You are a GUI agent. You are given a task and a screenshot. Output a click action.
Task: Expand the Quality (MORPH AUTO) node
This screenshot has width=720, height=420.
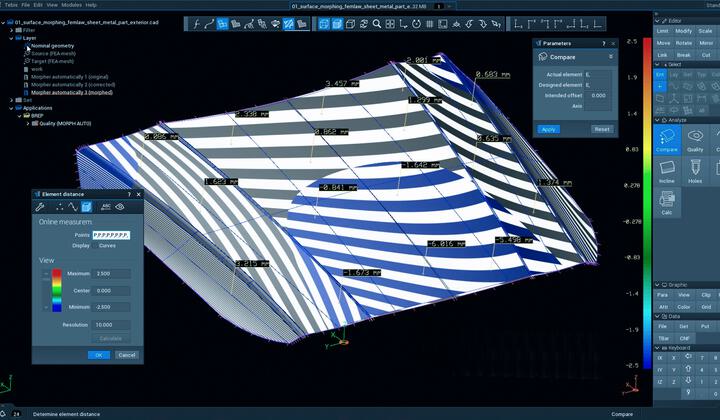[x=28, y=124]
